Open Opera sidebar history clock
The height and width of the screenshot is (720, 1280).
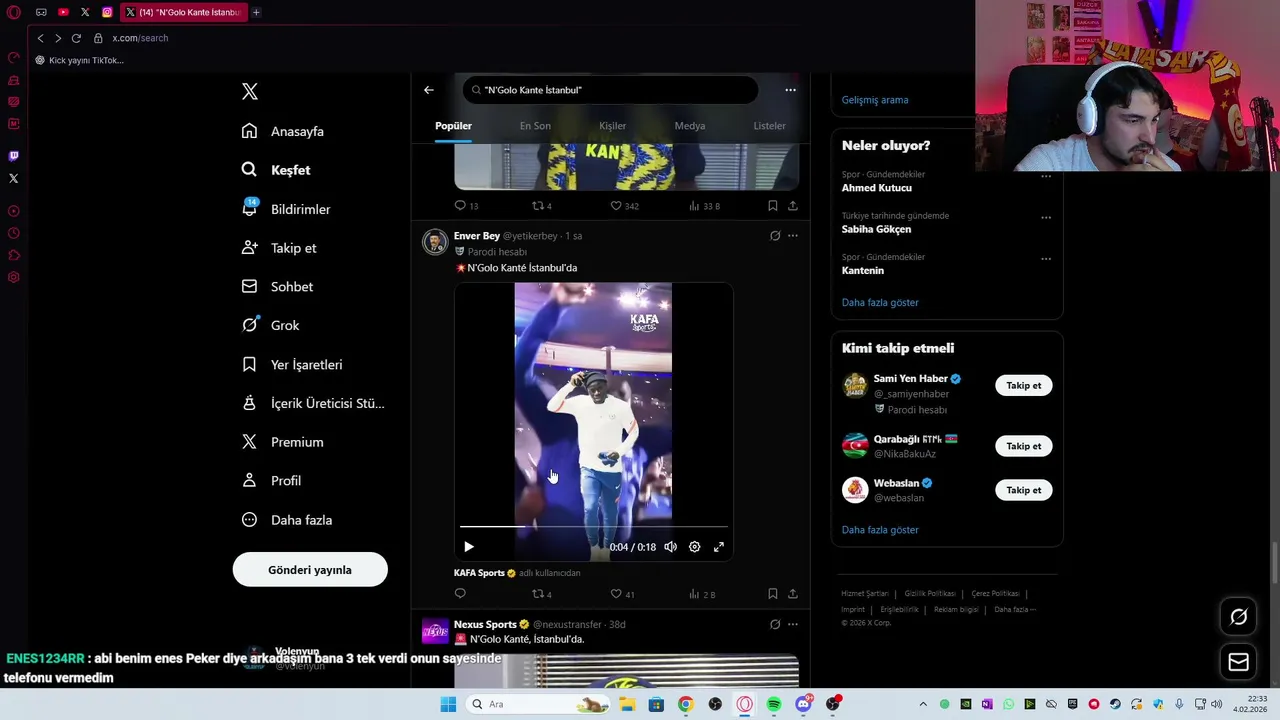point(14,233)
